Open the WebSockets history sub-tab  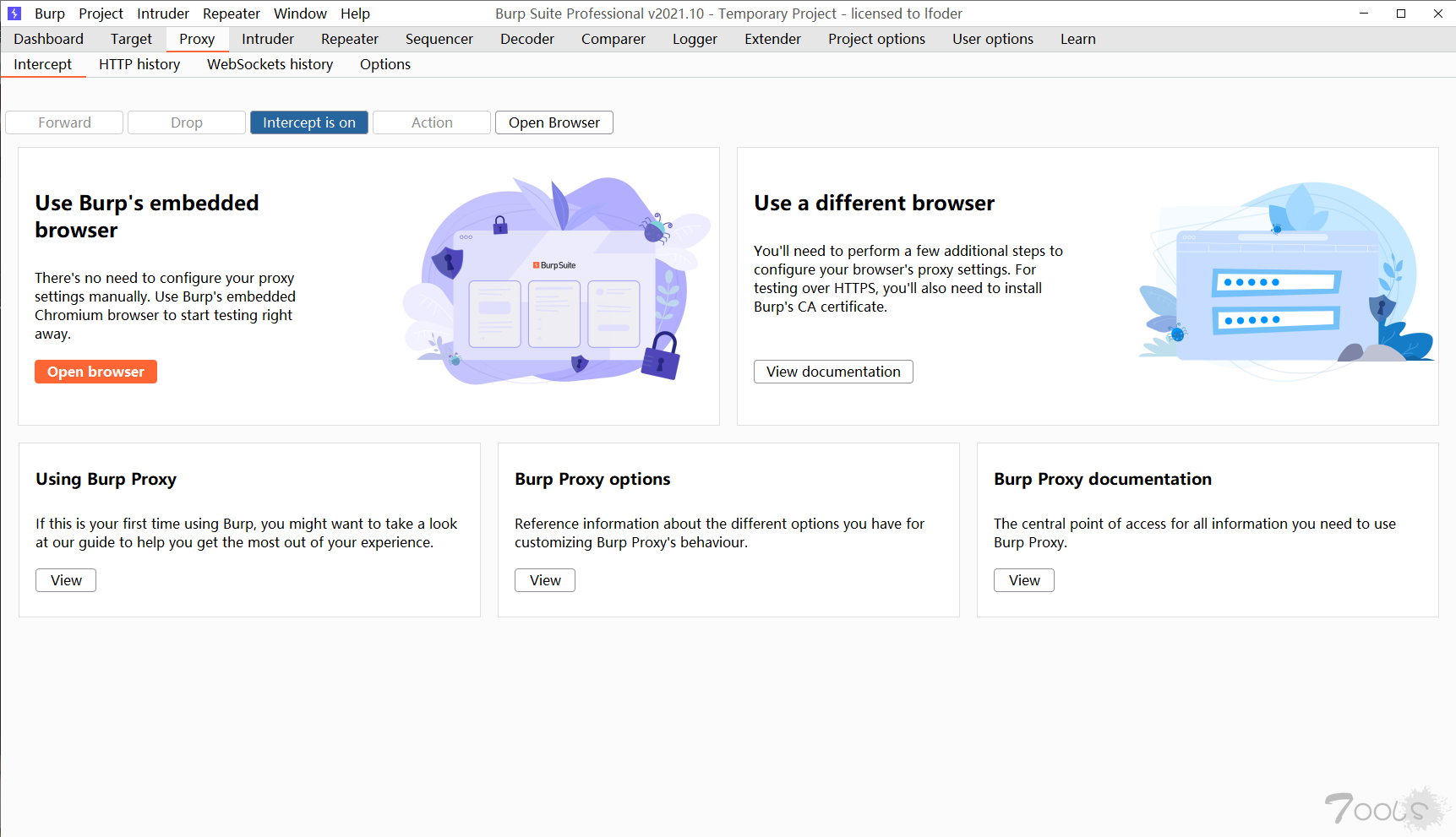click(270, 64)
